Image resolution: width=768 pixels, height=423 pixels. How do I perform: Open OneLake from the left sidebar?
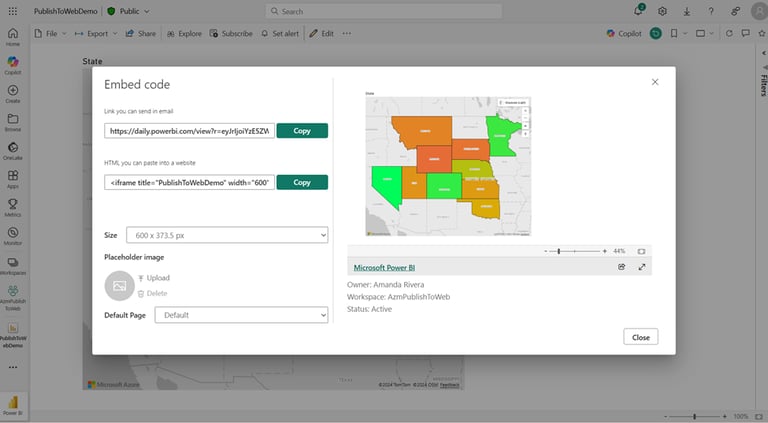(x=13, y=147)
